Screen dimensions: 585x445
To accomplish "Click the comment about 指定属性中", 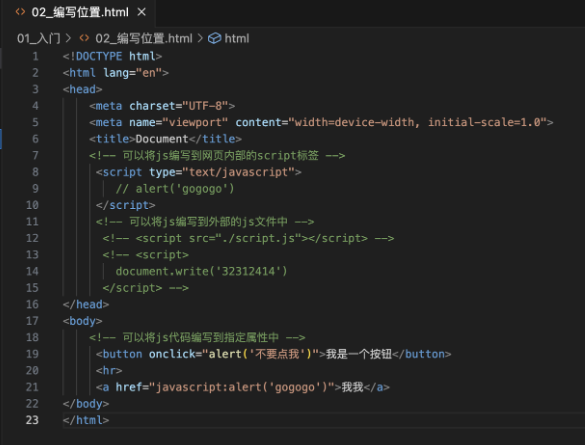I will coord(197,338).
